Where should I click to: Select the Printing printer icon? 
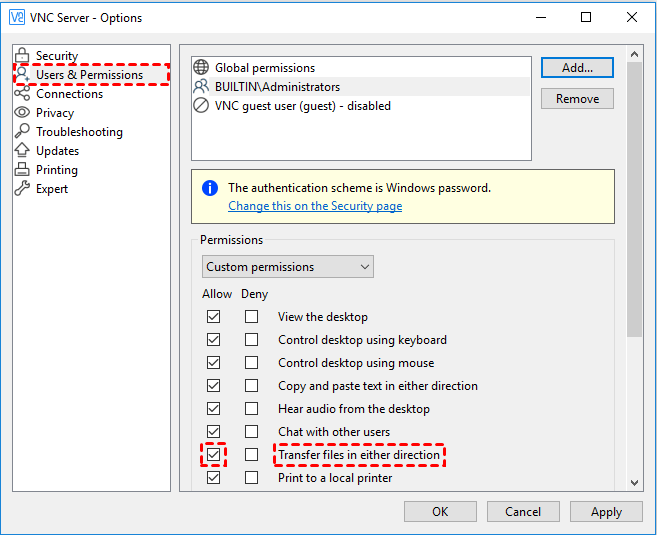[22, 169]
